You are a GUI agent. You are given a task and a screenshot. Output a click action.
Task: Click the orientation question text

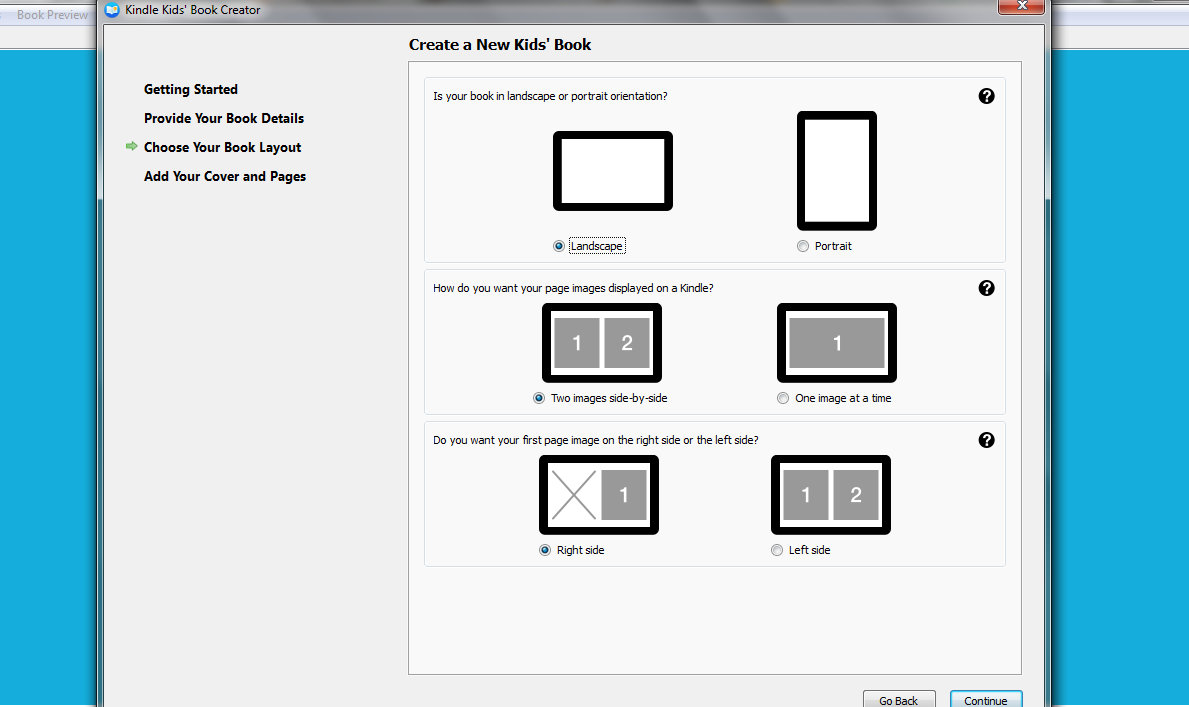[551, 96]
